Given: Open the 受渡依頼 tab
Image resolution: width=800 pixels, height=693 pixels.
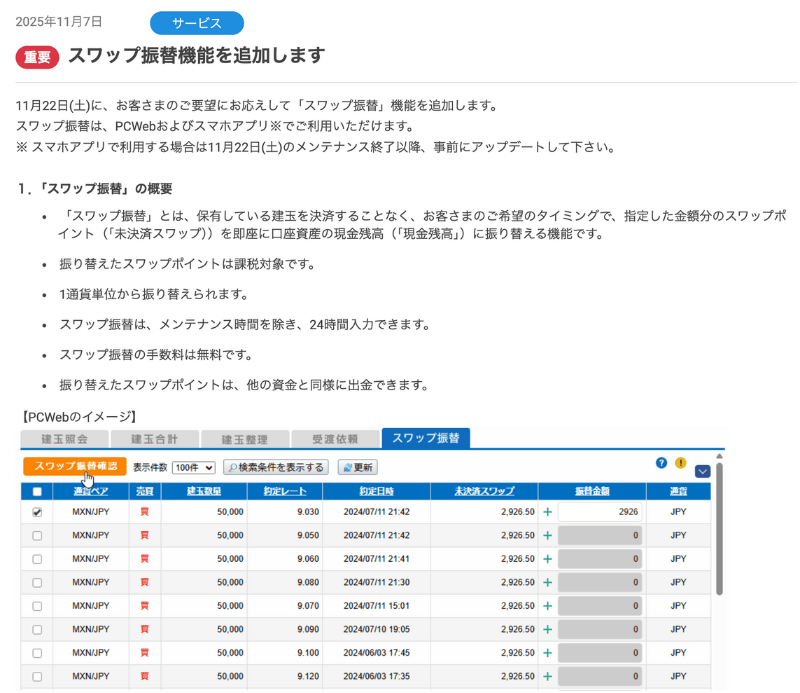Looking at the screenshot, I should point(335,438).
